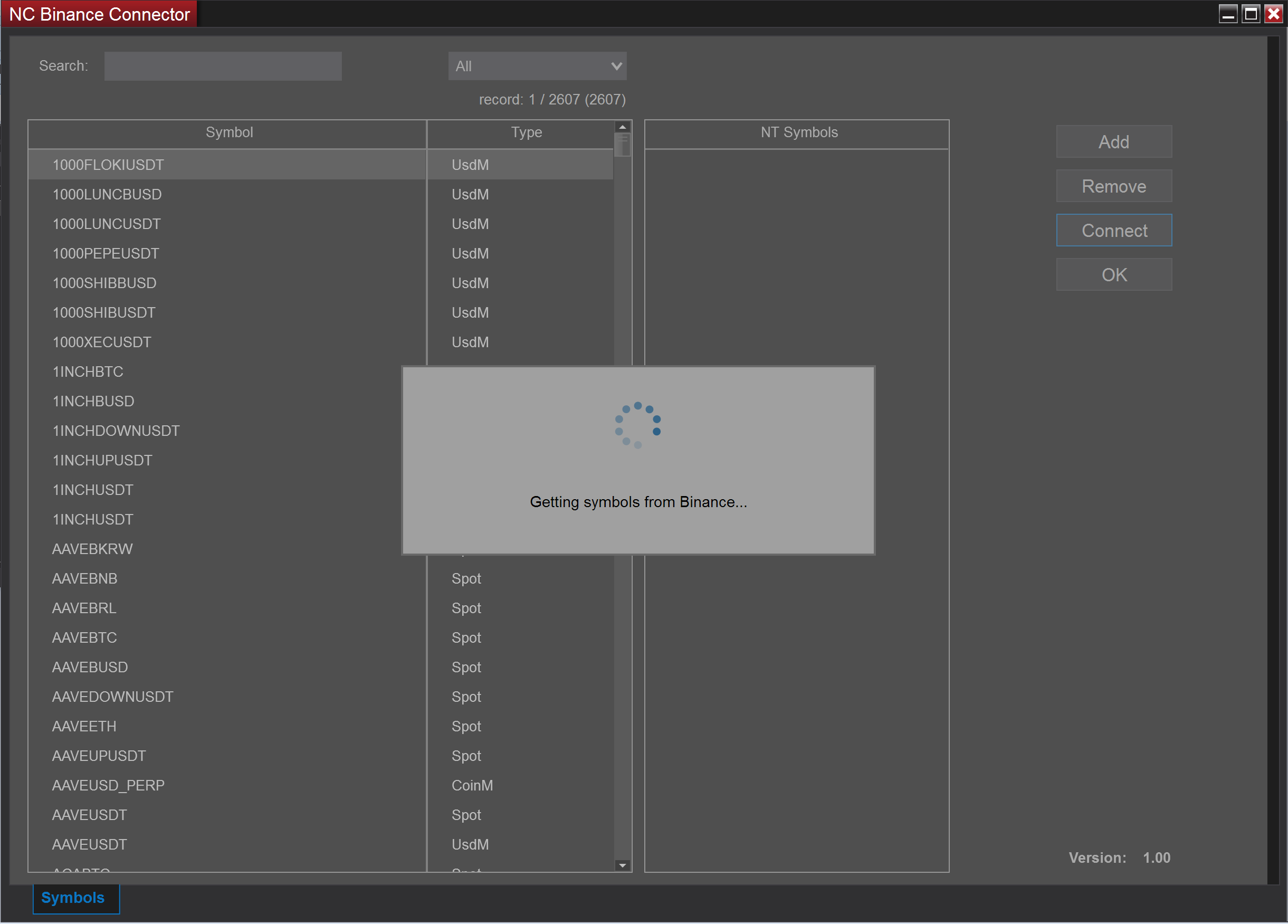Open the All type filter dropdown
This screenshot has width=1288, height=924.
click(x=537, y=66)
